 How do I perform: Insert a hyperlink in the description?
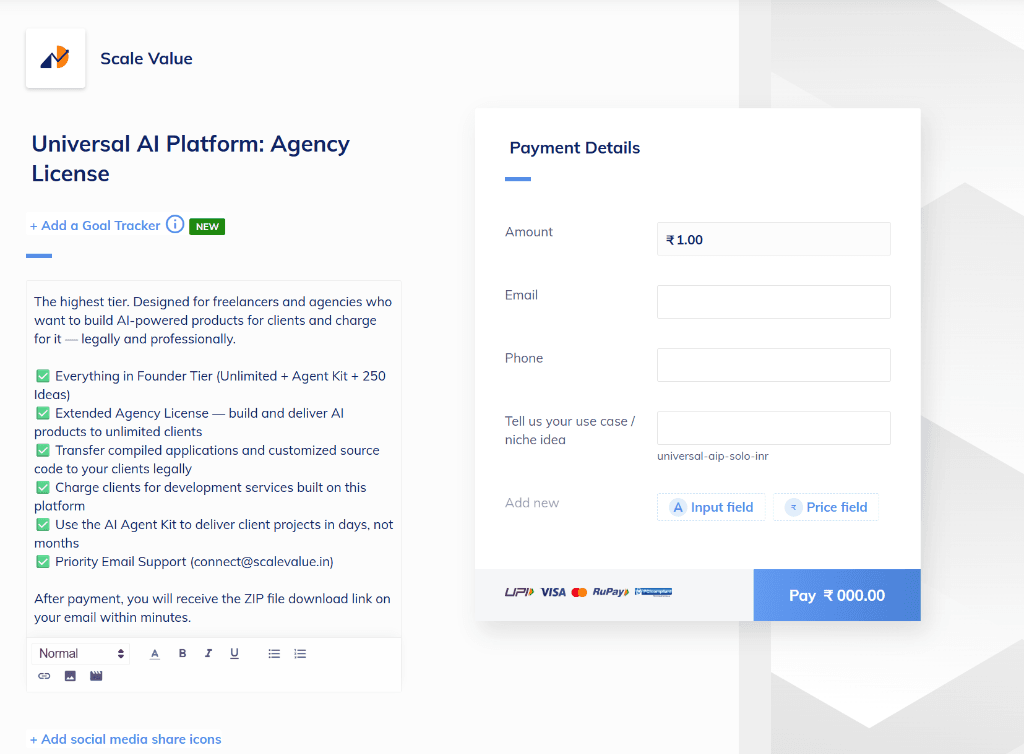[44, 676]
